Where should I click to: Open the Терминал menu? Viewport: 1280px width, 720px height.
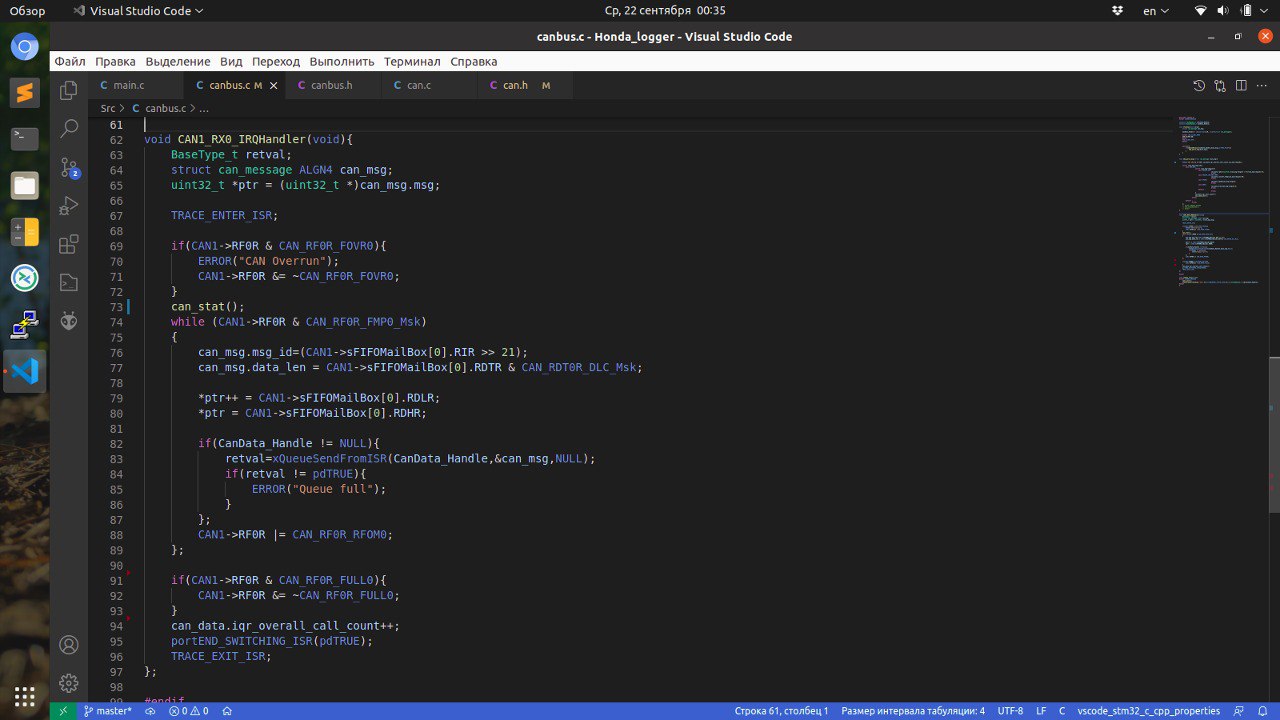click(x=412, y=61)
